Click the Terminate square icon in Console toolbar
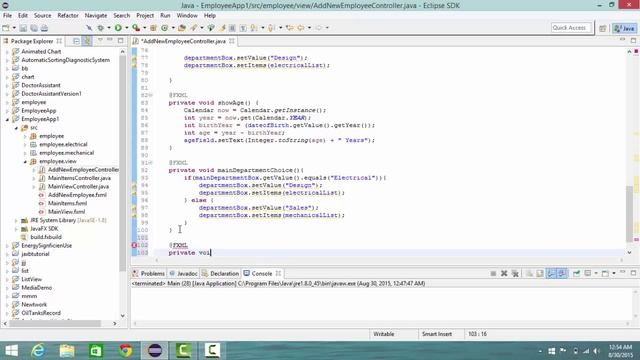The height and width of the screenshot is (360, 640). click(493, 273)
